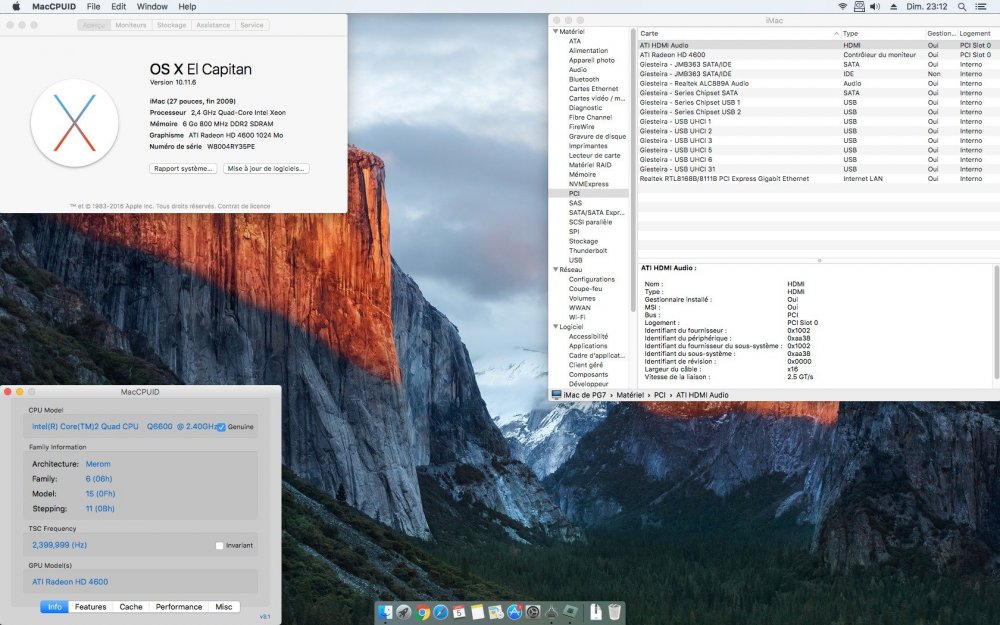Open Calendar from the Dock
1000x625 pixels.
(459, 612)
